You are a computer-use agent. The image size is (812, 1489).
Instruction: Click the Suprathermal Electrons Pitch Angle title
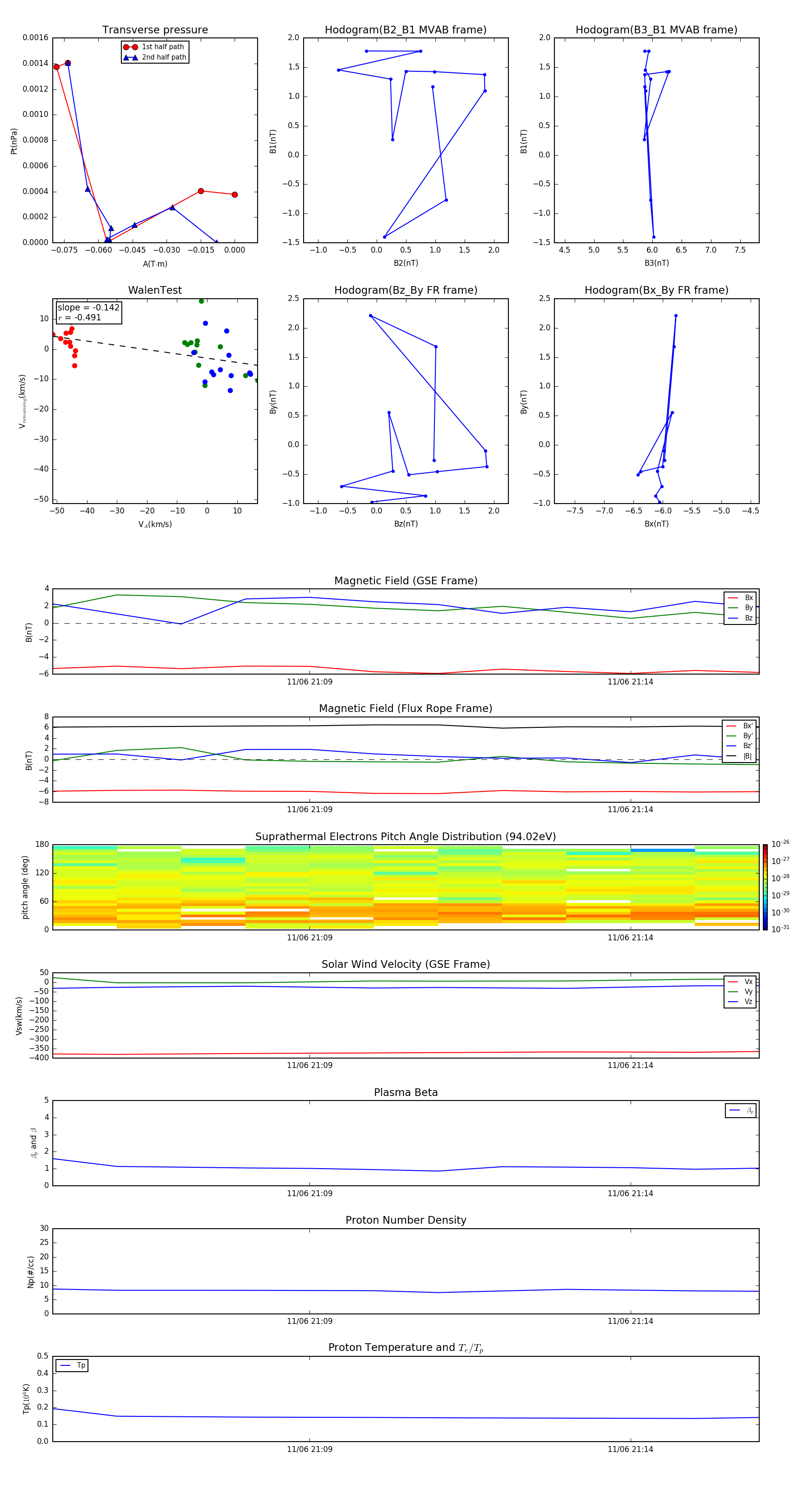(406, 837)
